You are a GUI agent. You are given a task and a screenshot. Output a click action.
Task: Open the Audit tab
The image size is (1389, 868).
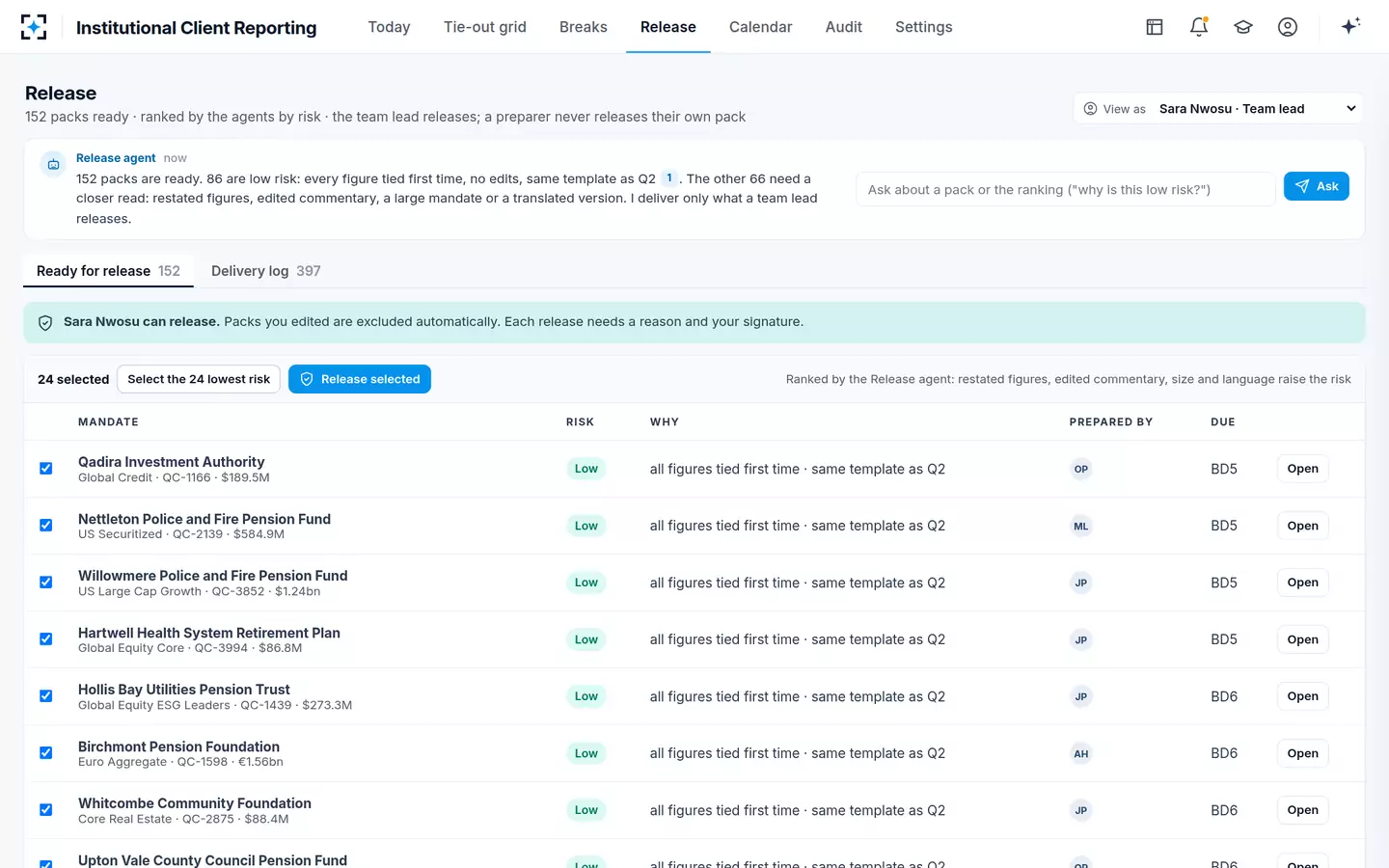coord(844,27)
